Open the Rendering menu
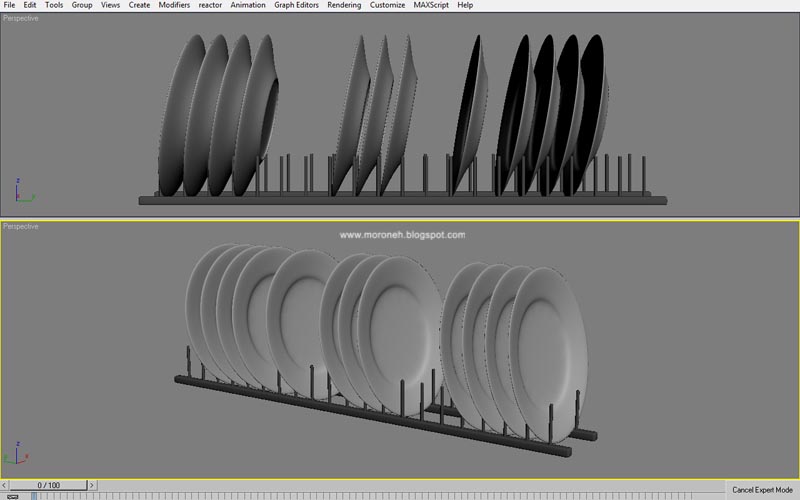The height and width of the screenshot is (500, 800). point(344,5)
